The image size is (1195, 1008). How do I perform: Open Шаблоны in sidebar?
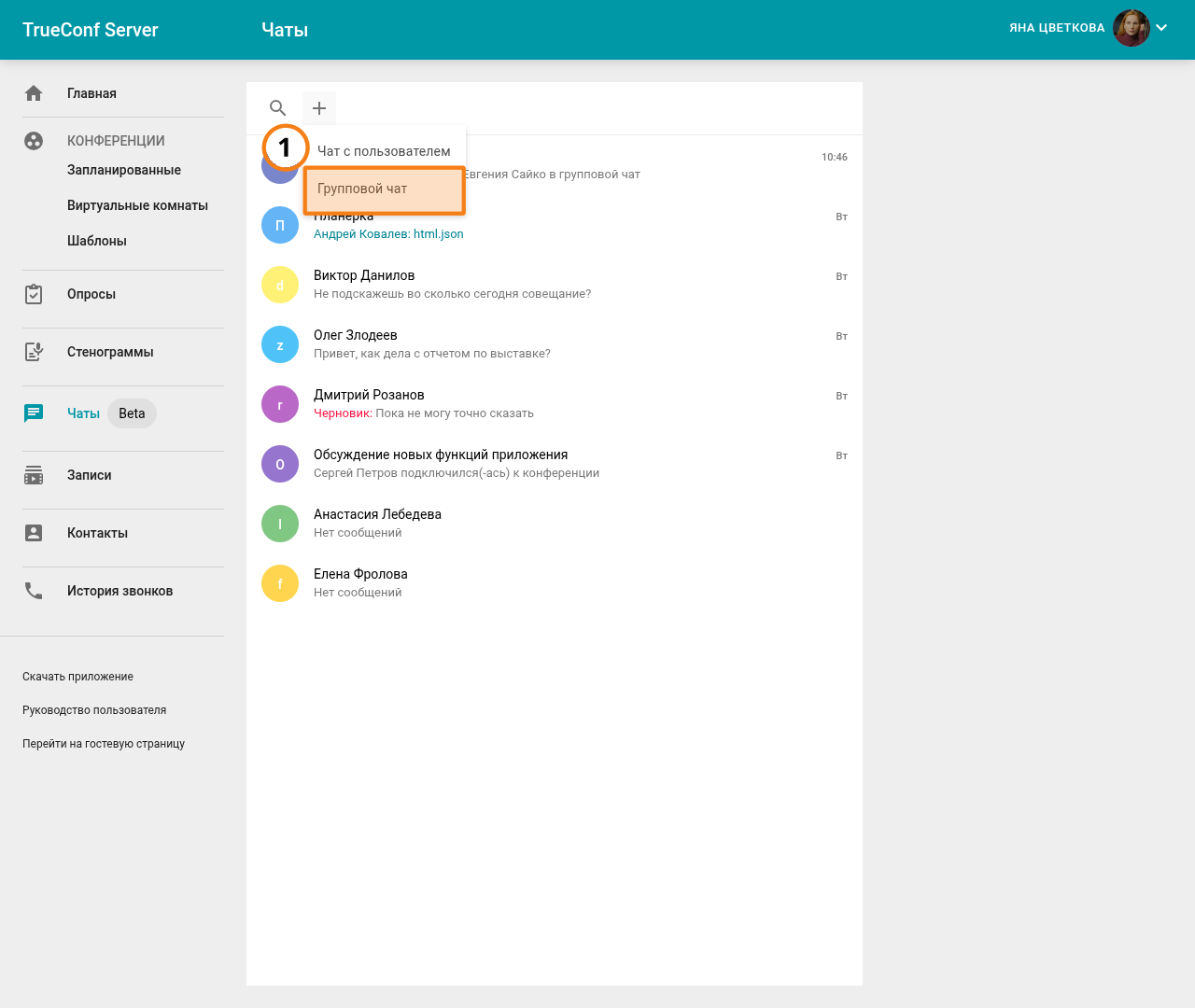tap(97, 241)
